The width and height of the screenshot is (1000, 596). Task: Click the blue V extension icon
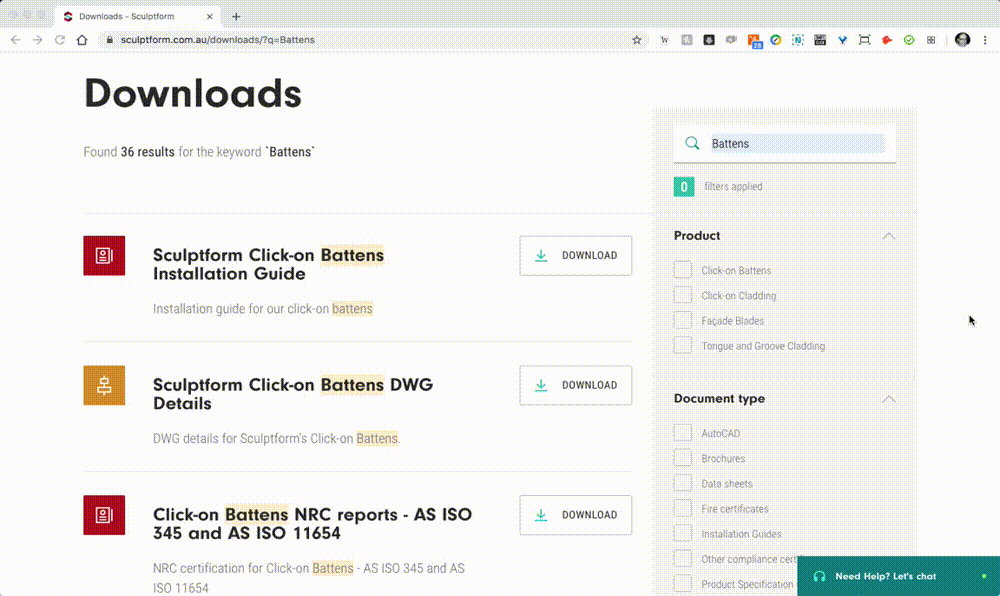[x=842, y=40]
